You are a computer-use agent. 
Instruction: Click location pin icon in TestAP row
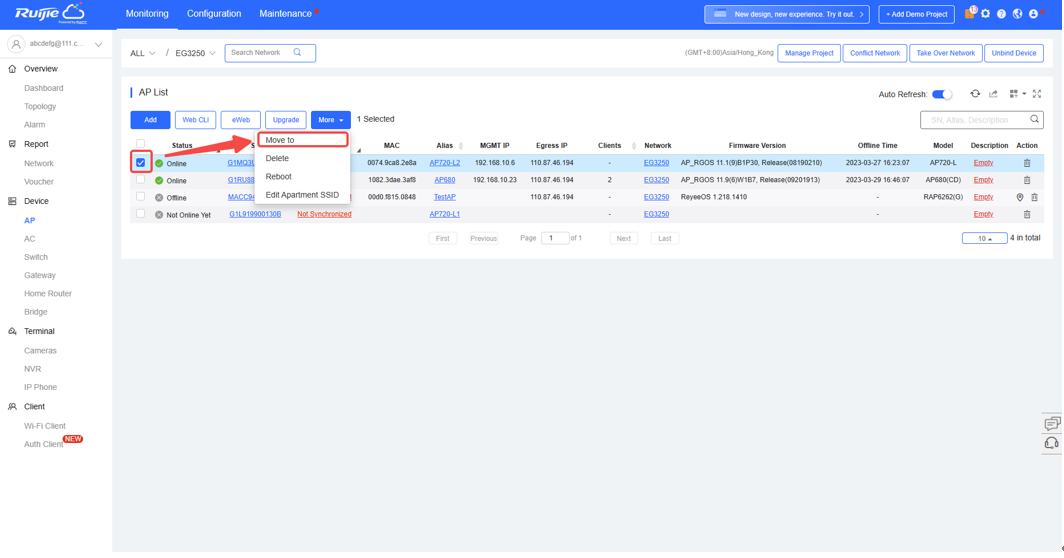pos(1022,198)
